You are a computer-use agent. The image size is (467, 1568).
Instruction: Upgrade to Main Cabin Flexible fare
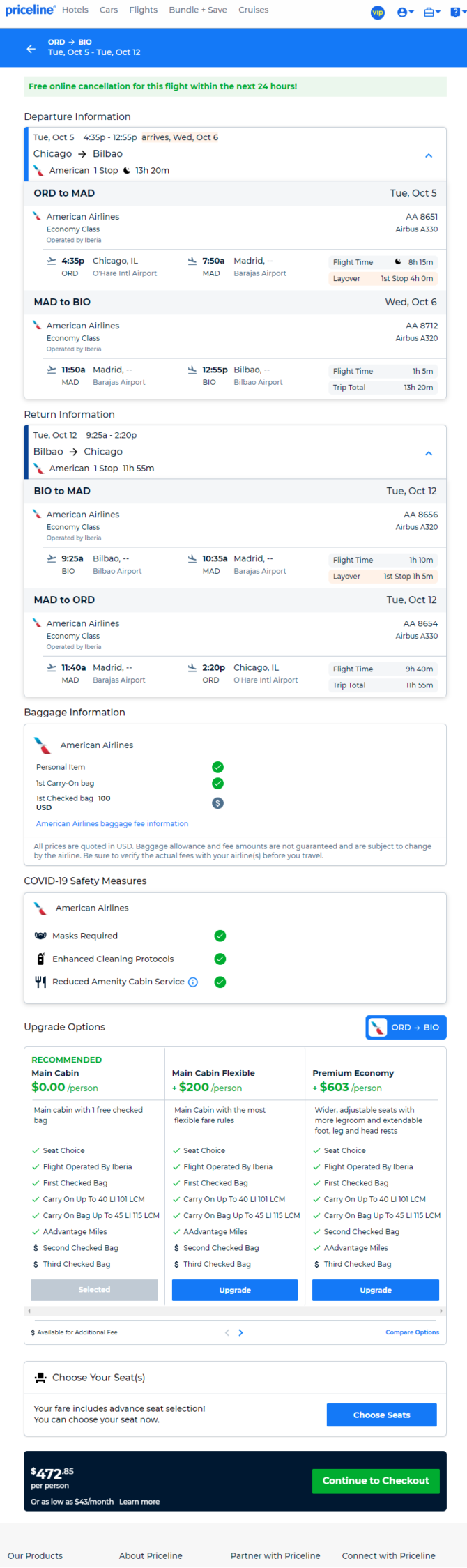pyautogui.click(x=235, y=1290)
